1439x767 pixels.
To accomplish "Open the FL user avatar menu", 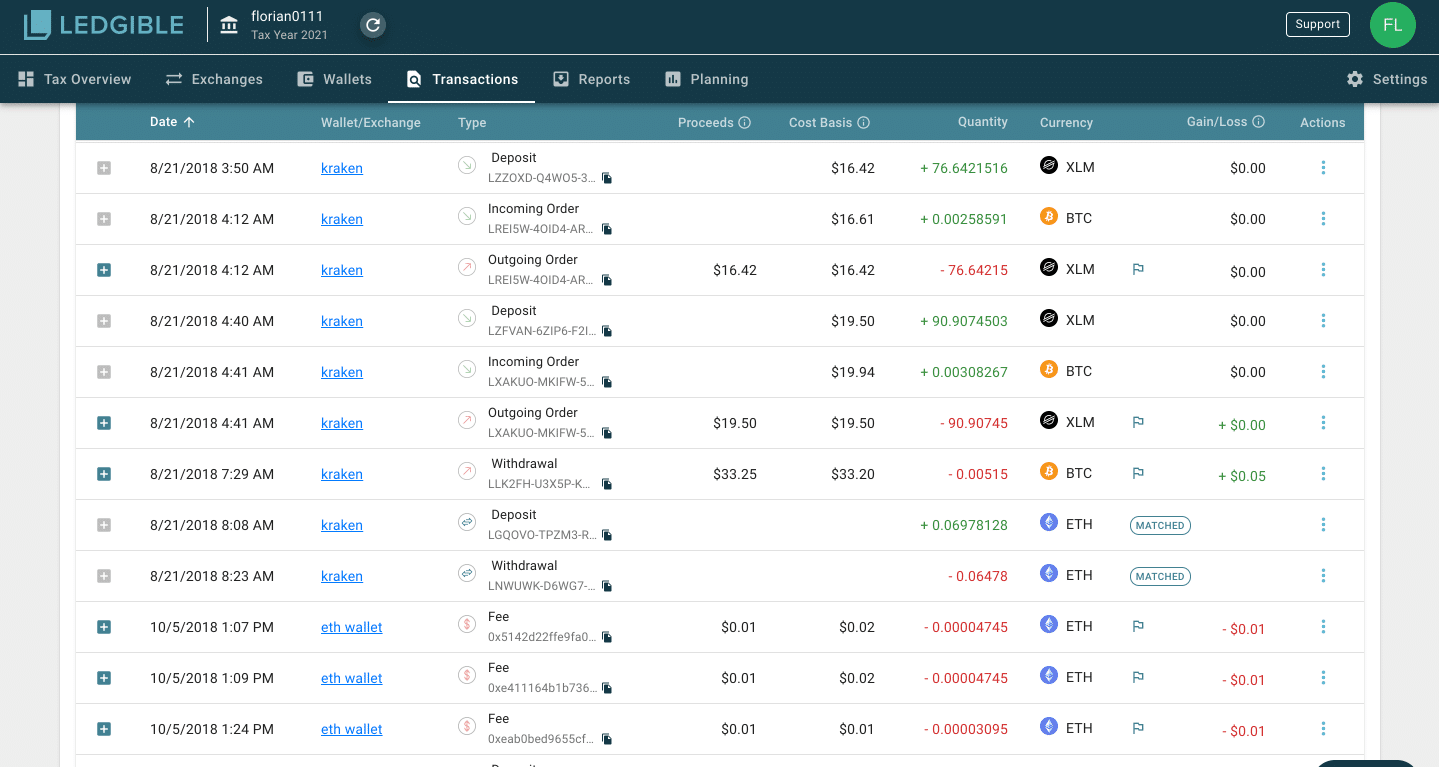I will click(x=1392, y=25).
